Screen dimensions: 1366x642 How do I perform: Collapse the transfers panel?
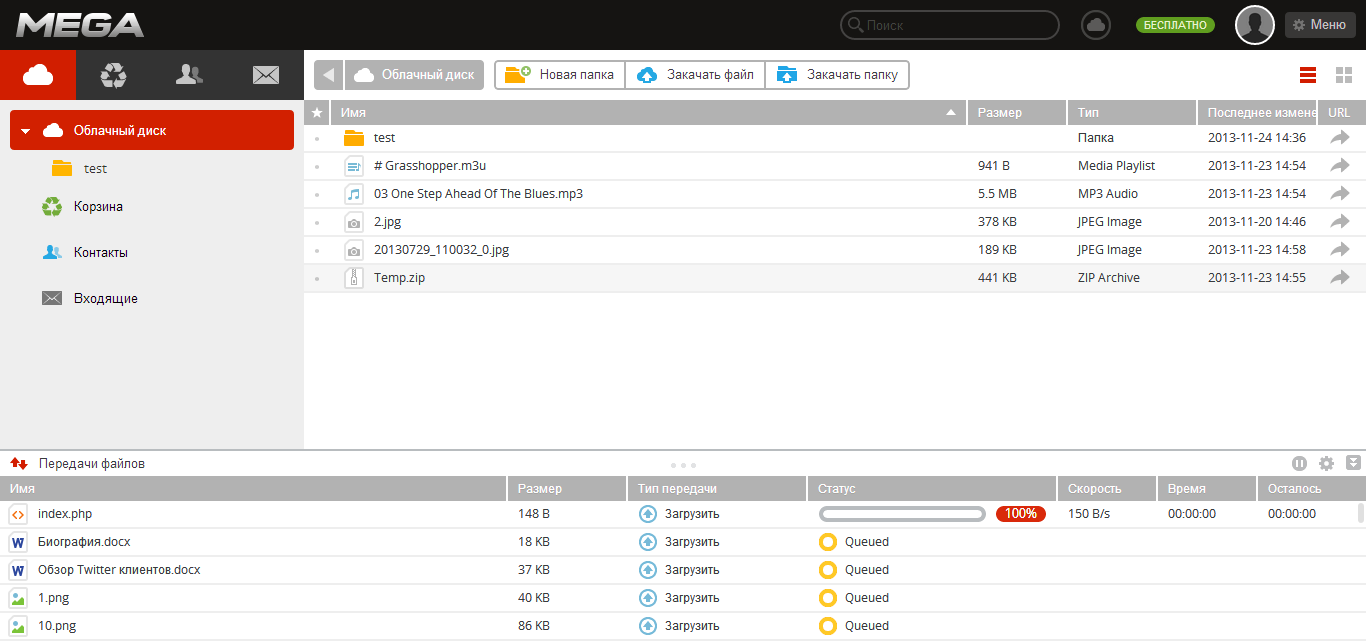click(1354, 463)
